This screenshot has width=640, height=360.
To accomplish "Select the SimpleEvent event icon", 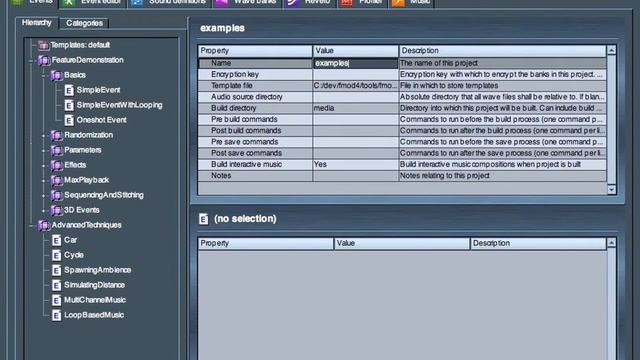I will coord(69,90).
